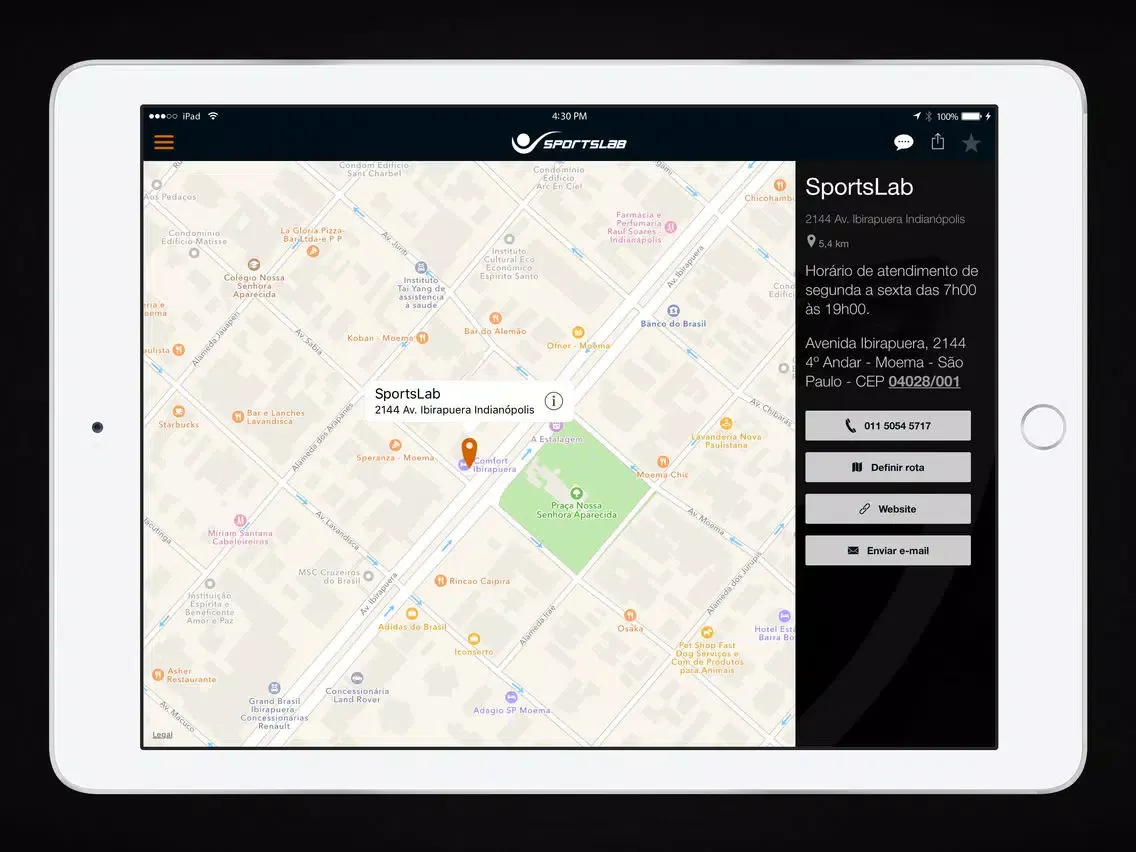Select Banco do Brasil map marker
Viewport: 1136px width, 852px height.
click(673, 311)
